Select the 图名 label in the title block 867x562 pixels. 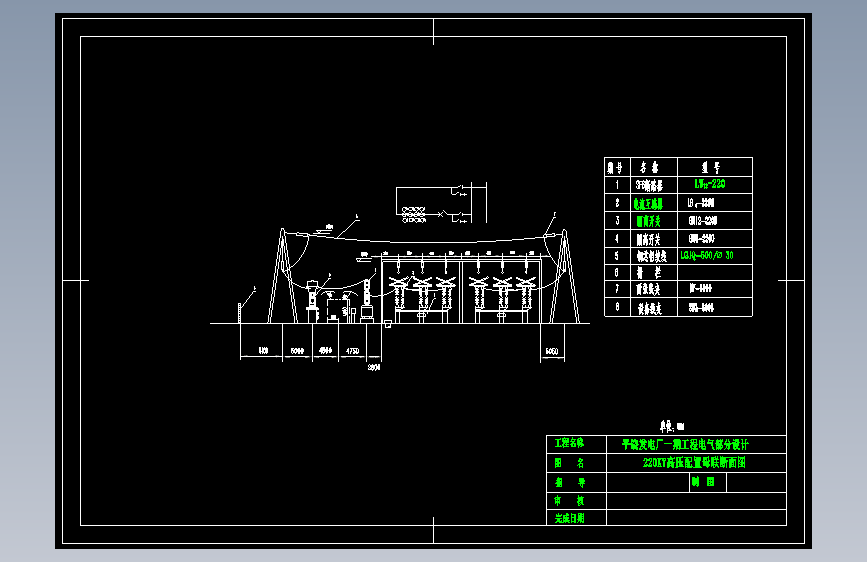(x=569, y=463)
